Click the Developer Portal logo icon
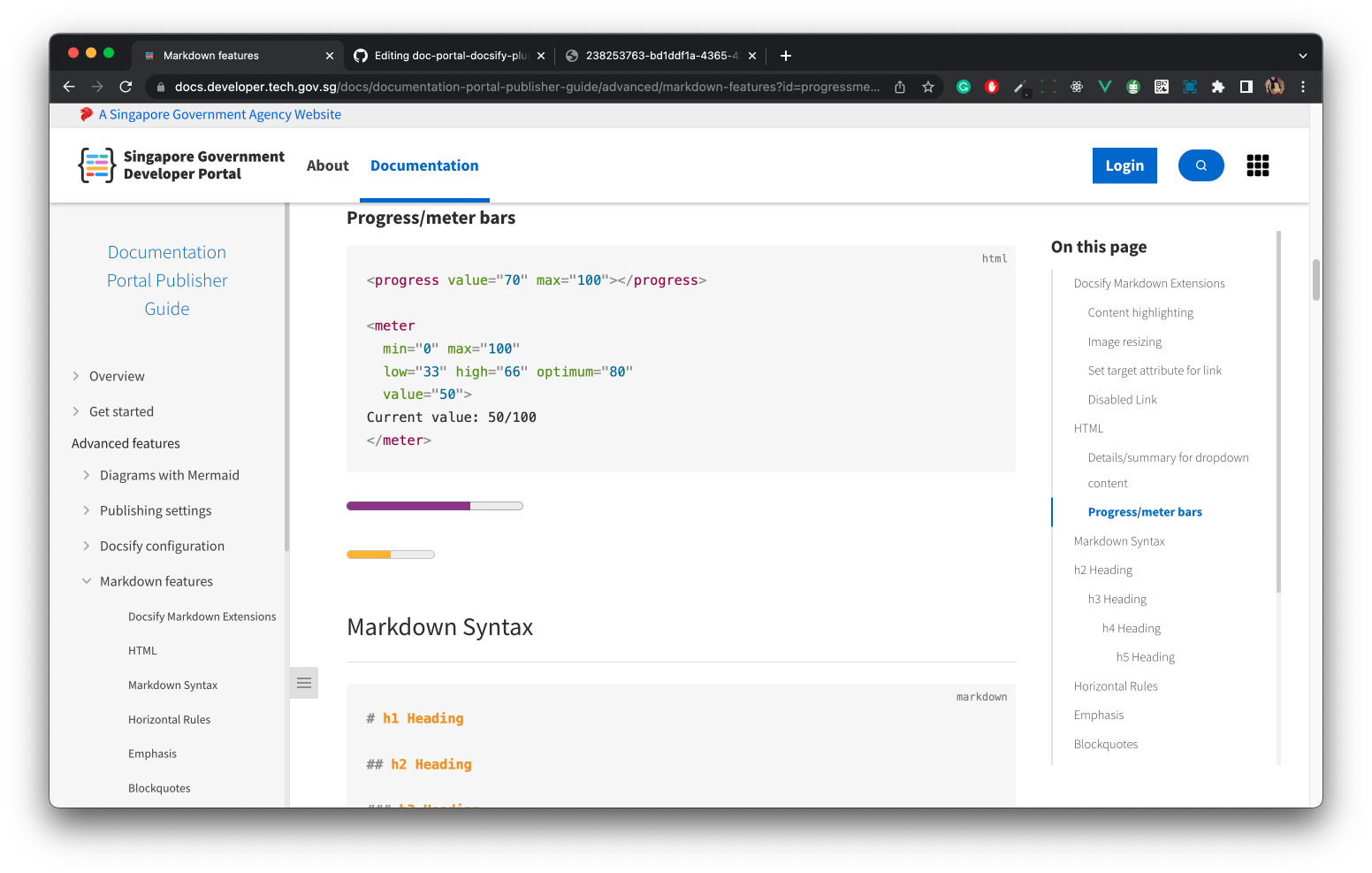This screenshot has width=1372, height=873. [97, 165]
